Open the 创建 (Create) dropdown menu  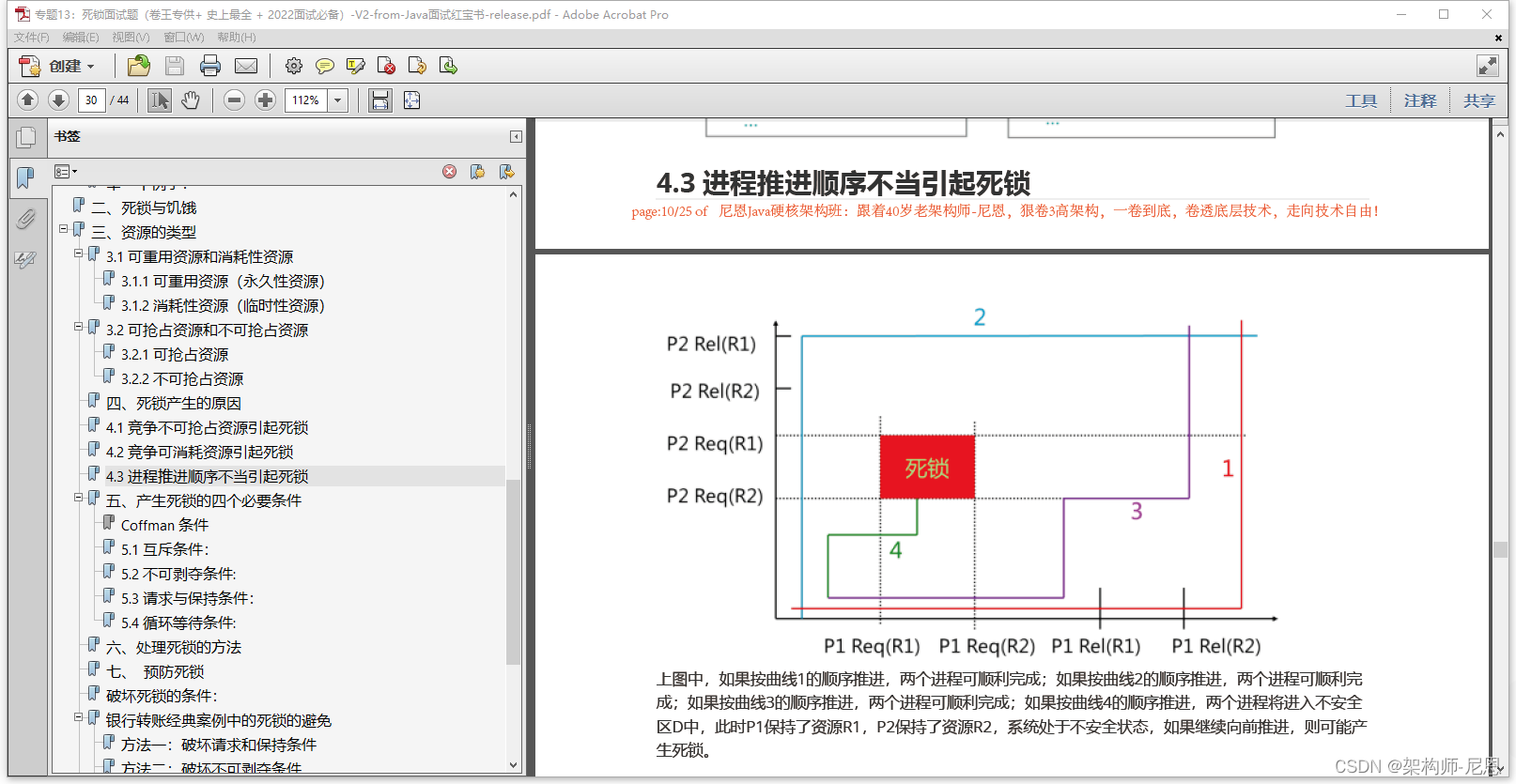57,66
